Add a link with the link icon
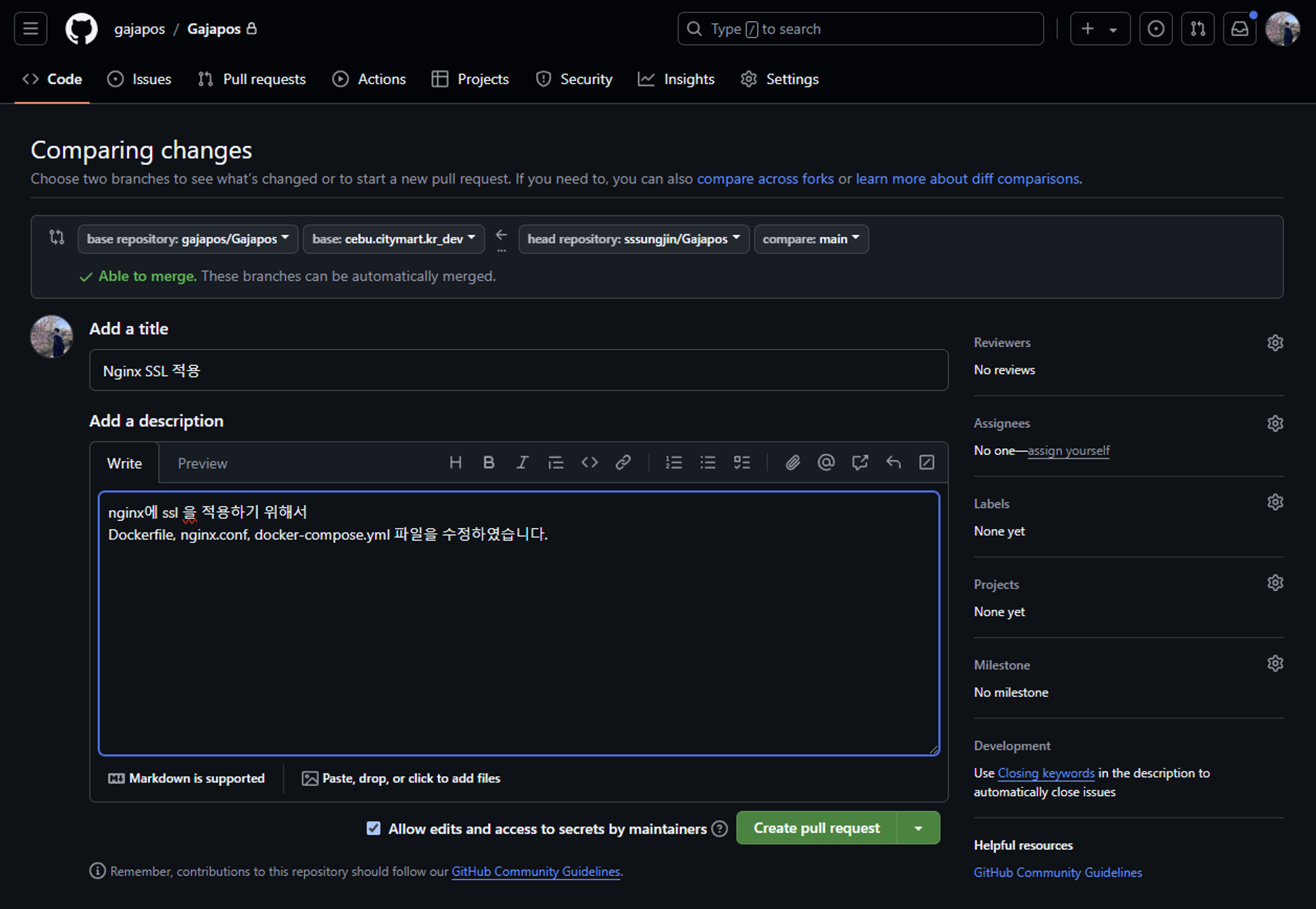 pyautogui.click(x=623, y=463)
